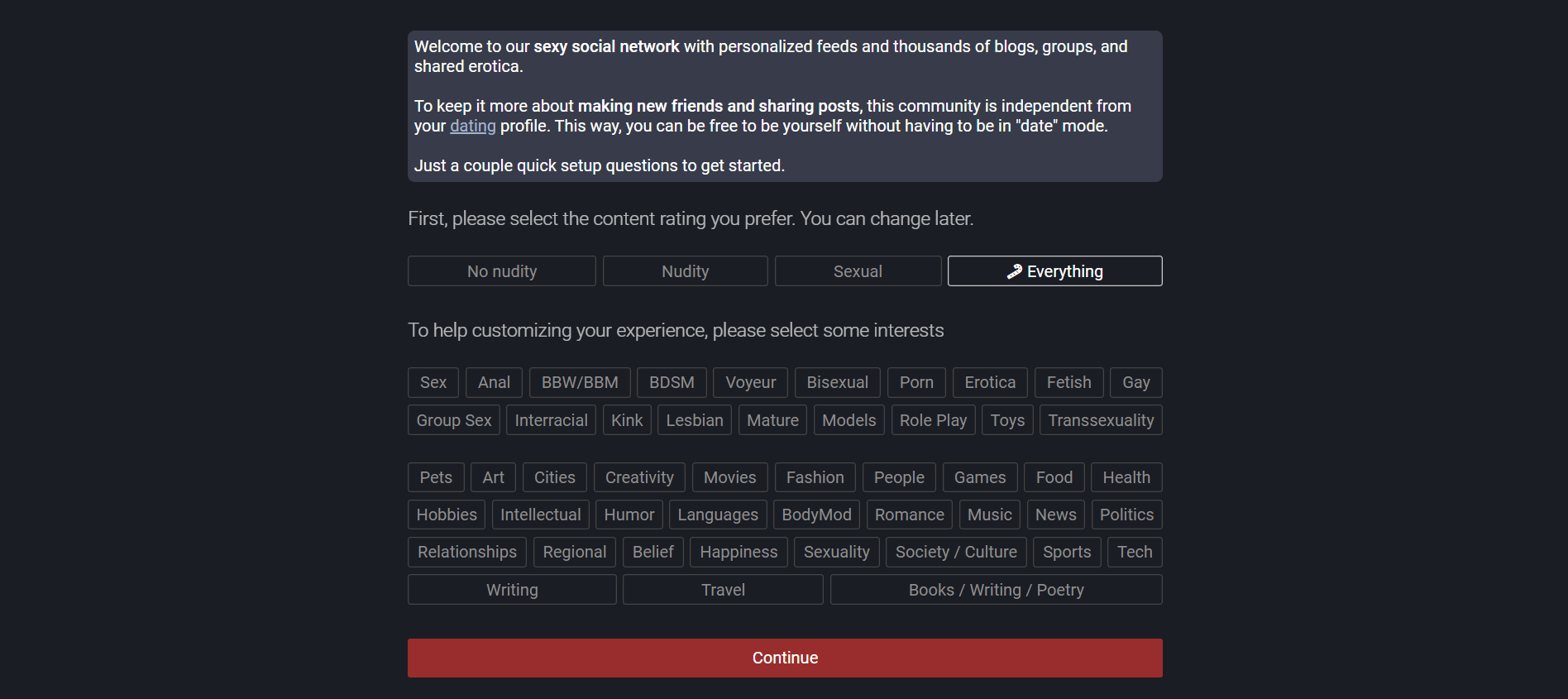The image size is (1568, 699).
Task: Toggle the Role Play interest tag
Action: point(933,420)
